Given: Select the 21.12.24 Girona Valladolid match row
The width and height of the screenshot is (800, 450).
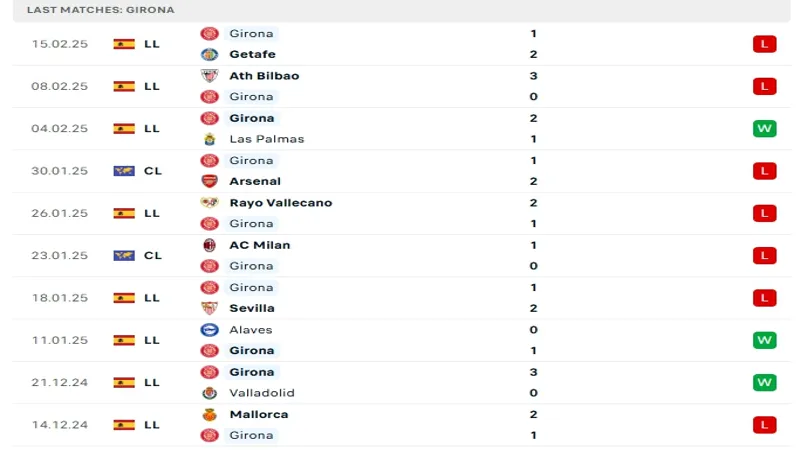Looking at the screenshot, I should 402,383.
